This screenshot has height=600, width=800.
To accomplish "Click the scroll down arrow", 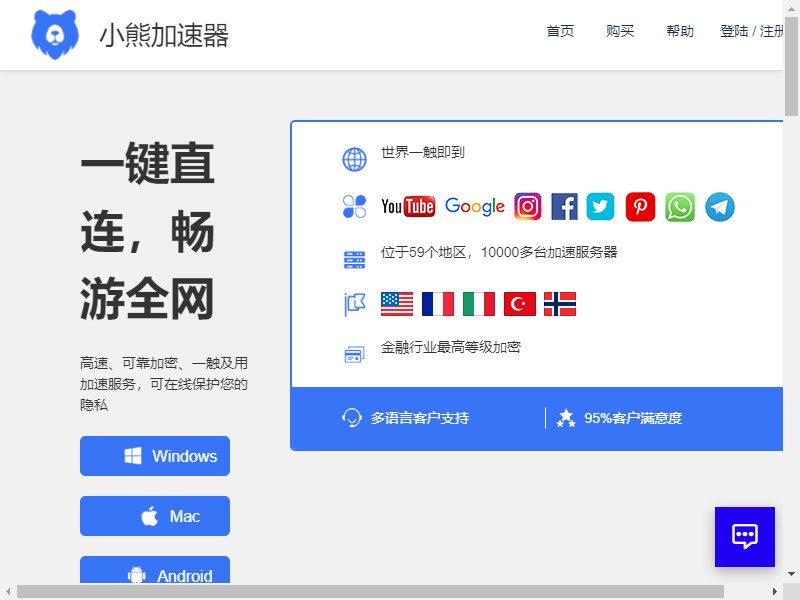I will pyautogui.click(x=791, y=574).
